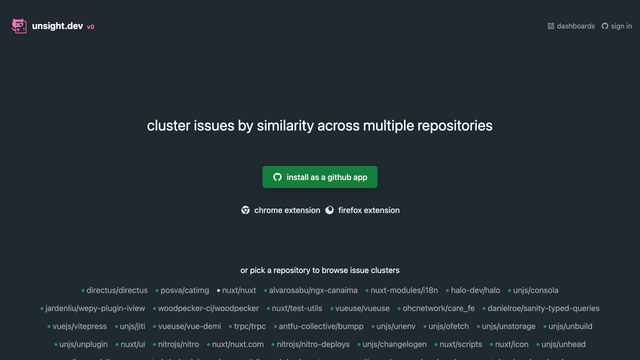
Task: Browse danielroe/sanity-typed-queries clusters
Action: tap(543, 308)
